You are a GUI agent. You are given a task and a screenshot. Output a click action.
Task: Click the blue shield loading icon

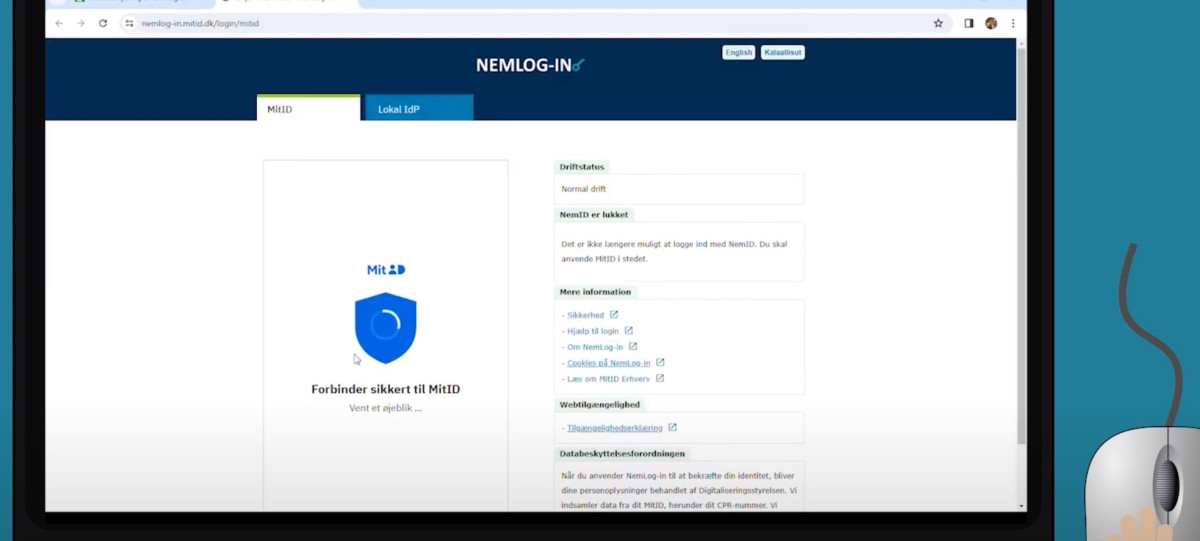[386, 328]
